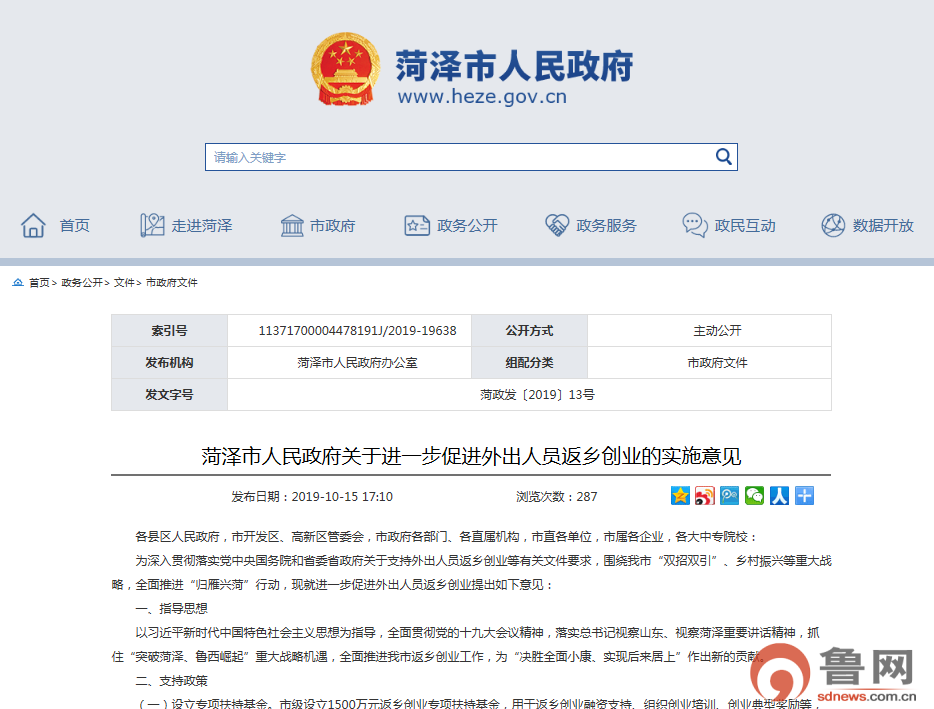Click 文件 breadcrumb link
The height and width of the screenshot is (709, 934).
tap(124, 283)
